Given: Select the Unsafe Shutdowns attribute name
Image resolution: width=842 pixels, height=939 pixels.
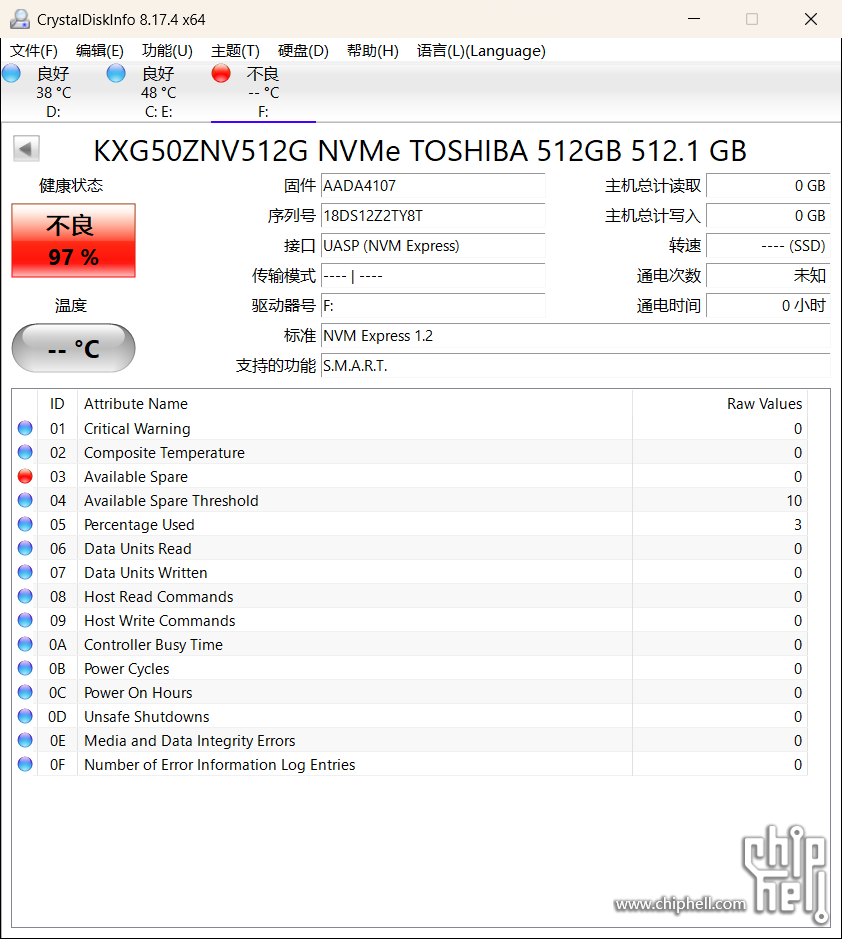Looking at the screenshot, I should [x=147, y=717].
